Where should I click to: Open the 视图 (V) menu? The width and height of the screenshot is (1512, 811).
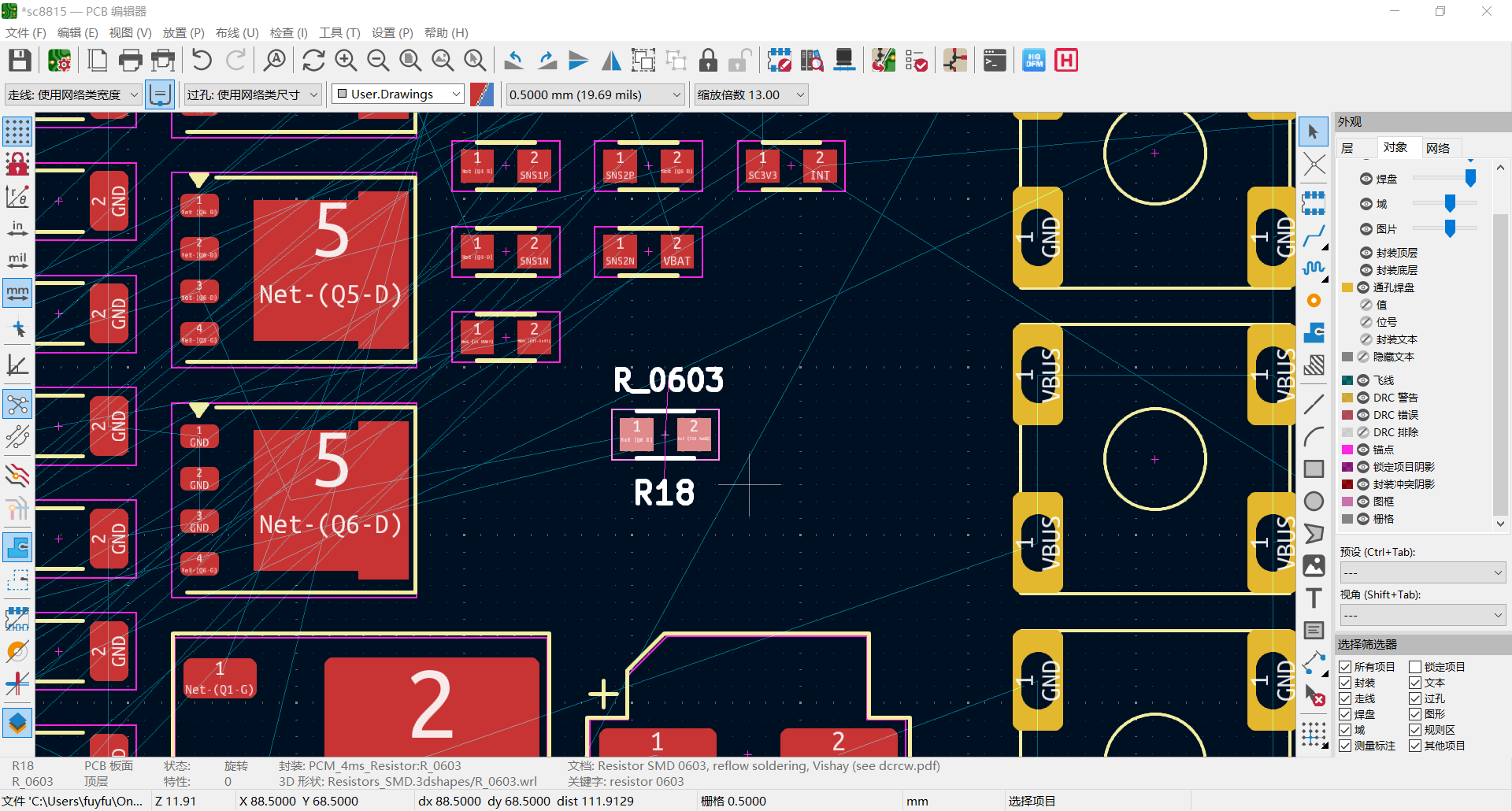[x=130, y=32]
